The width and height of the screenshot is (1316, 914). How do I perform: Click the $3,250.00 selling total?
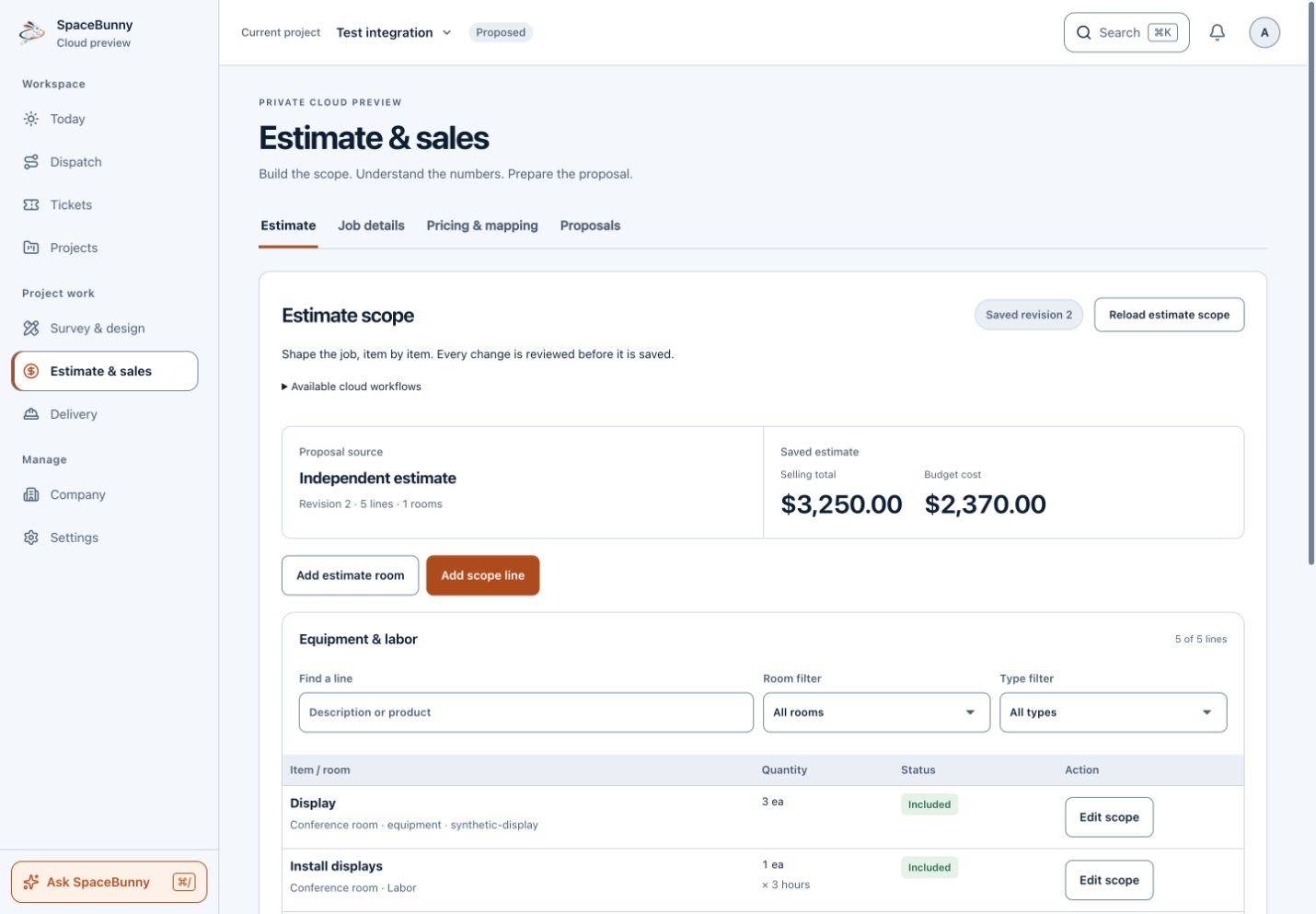tap(841, 504)
